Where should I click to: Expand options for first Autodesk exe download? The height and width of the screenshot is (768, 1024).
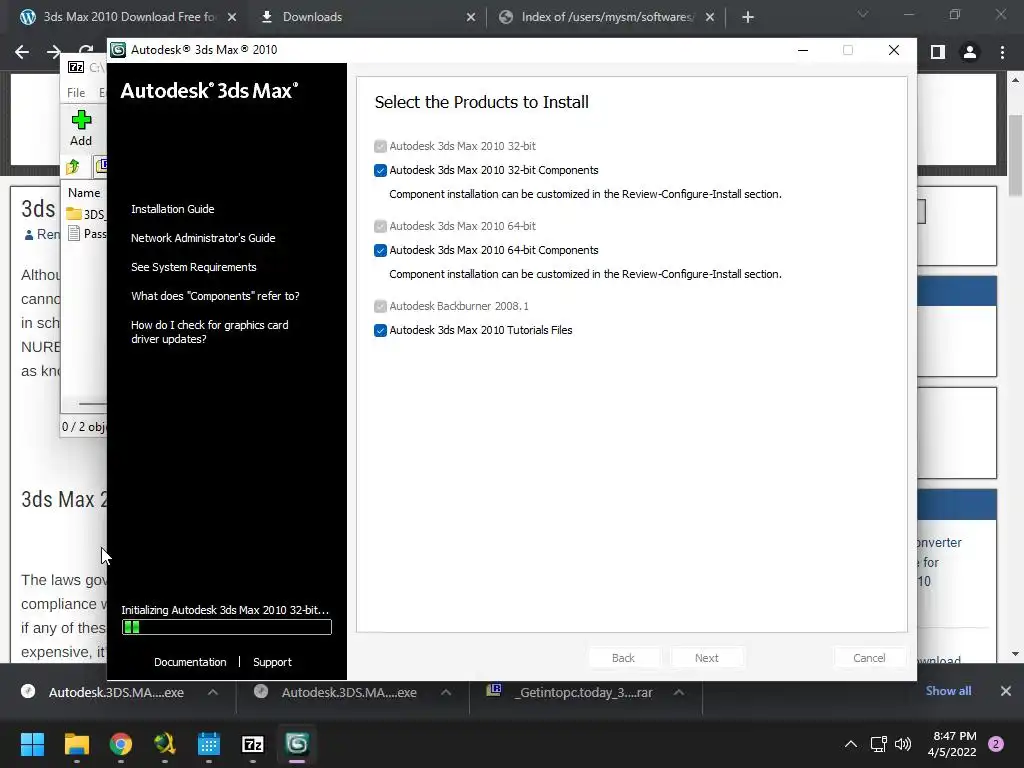(x=213, y=692)
